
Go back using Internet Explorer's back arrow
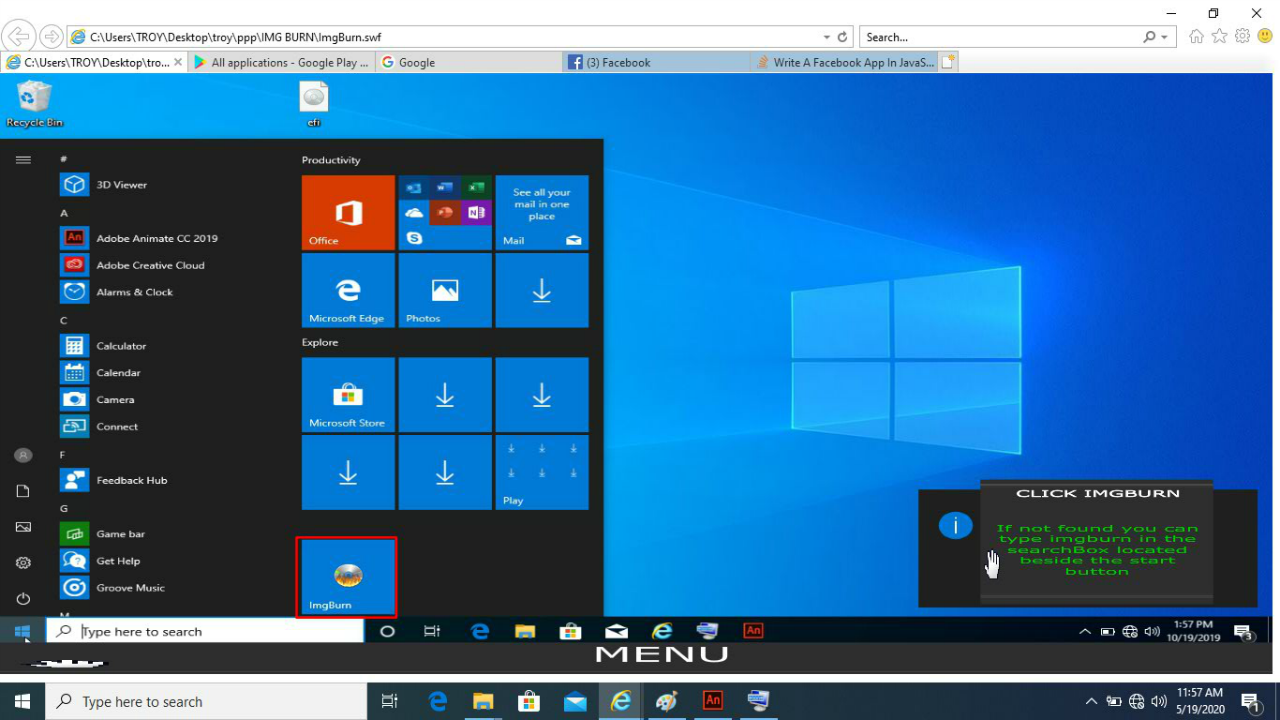coord(19,37)
